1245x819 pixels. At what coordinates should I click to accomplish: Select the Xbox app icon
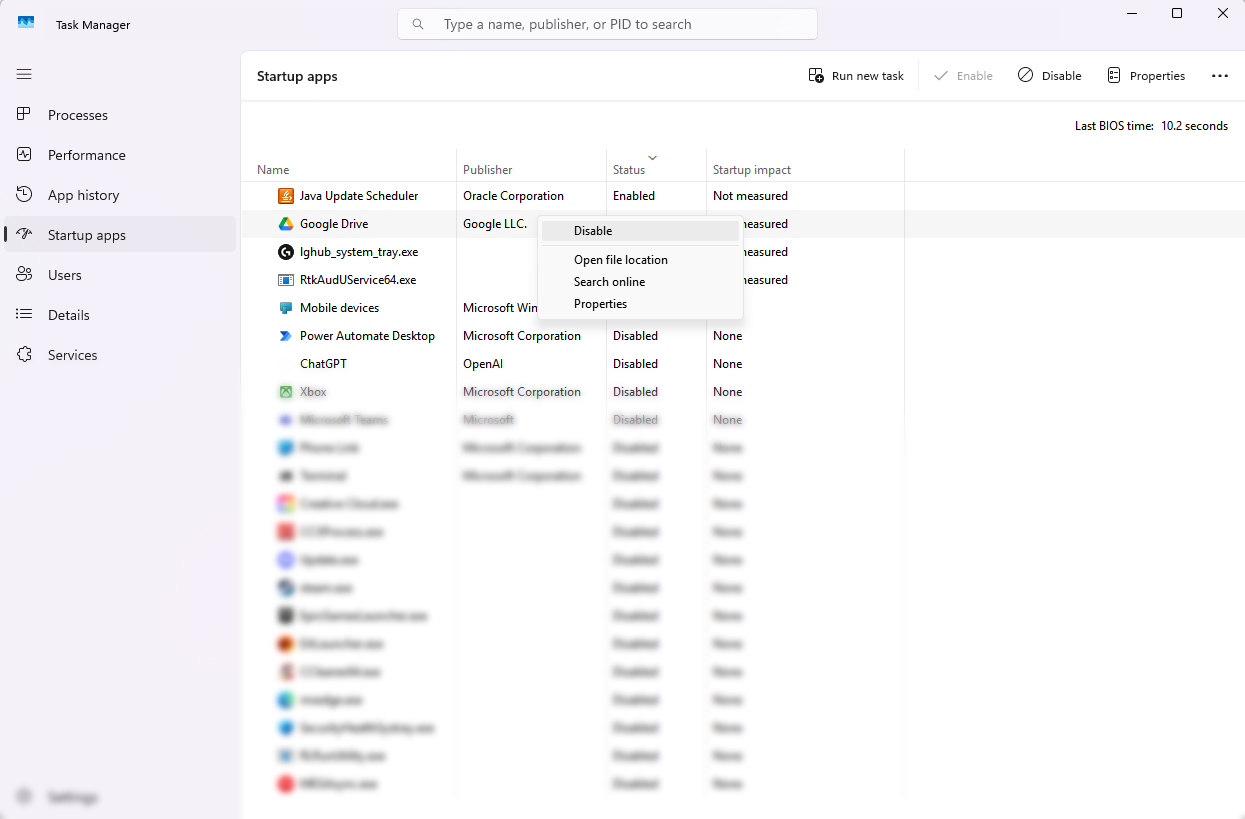pos(285,392)
